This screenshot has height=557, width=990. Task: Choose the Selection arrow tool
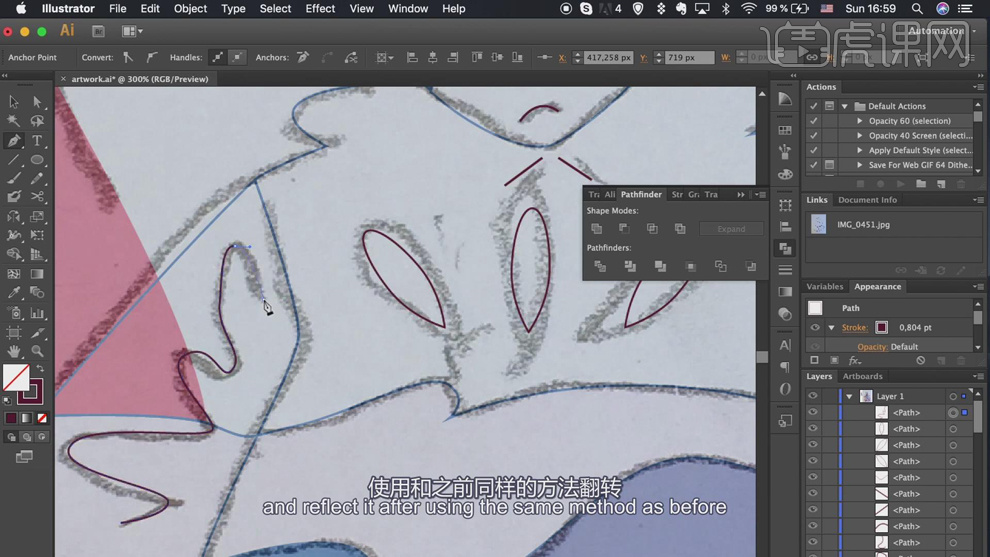pyautogui.click(x=14, y=102)
